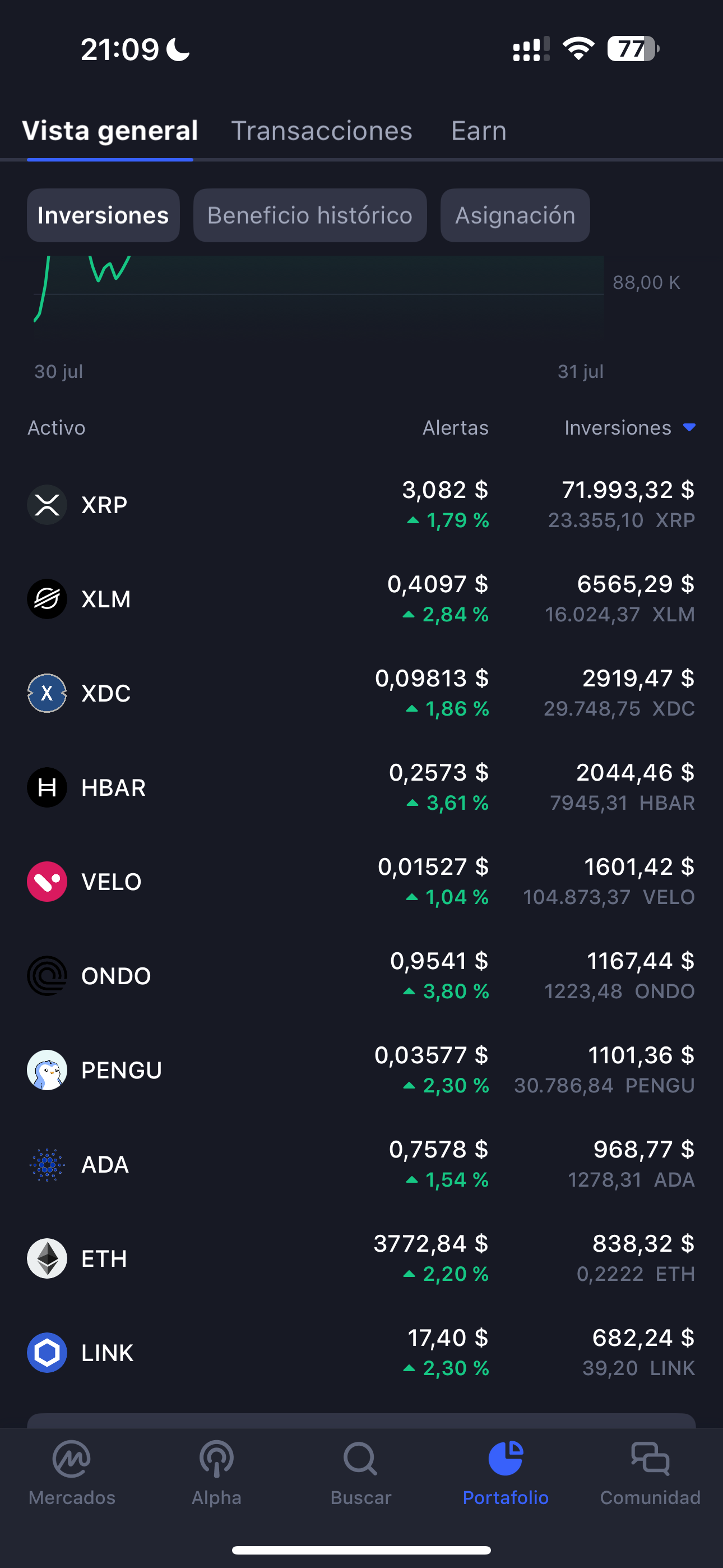The image size is (723, 1568).
Task: Switch to the Earn tab
Action: [x=478, y=131]
